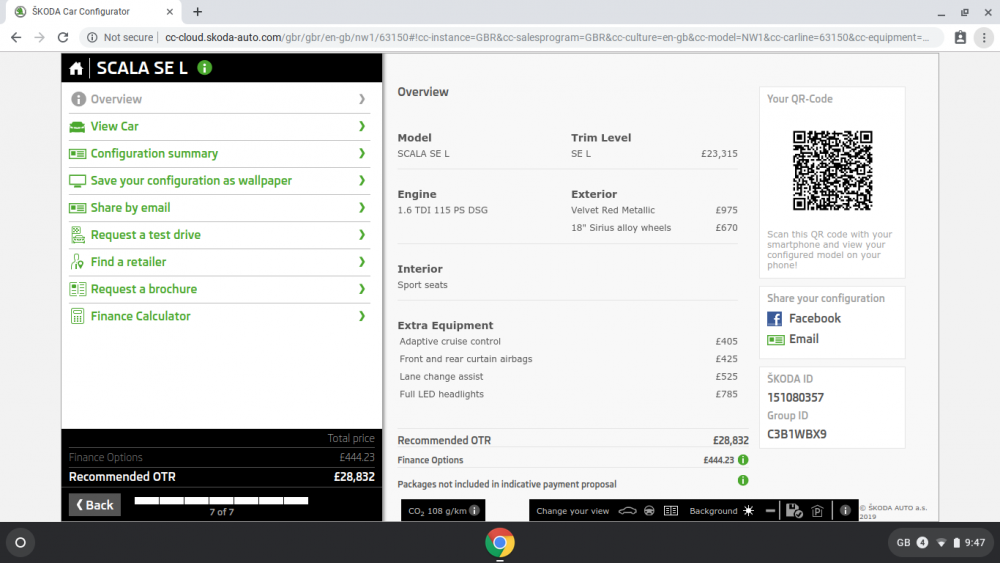Screen dimensions: 1000x563
Task: Select Configuration summary menu item
Action: pyautogui.click(x=219, y=154)
